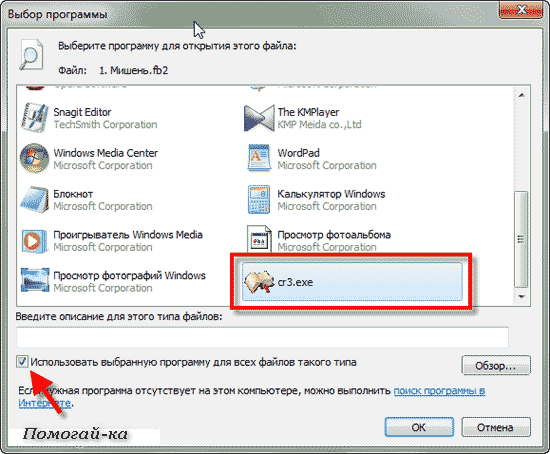Select the Snagit Editor program icon

tap(34, 118)
